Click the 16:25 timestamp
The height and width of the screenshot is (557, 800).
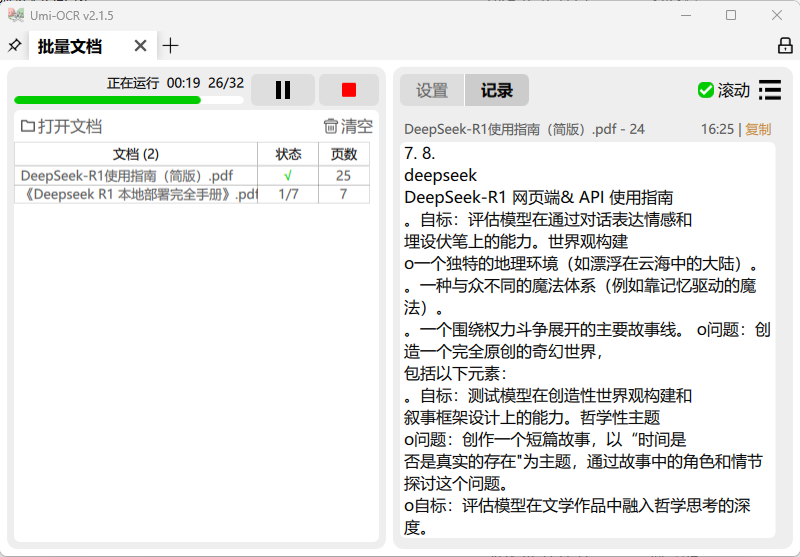[x=717, y=129]
